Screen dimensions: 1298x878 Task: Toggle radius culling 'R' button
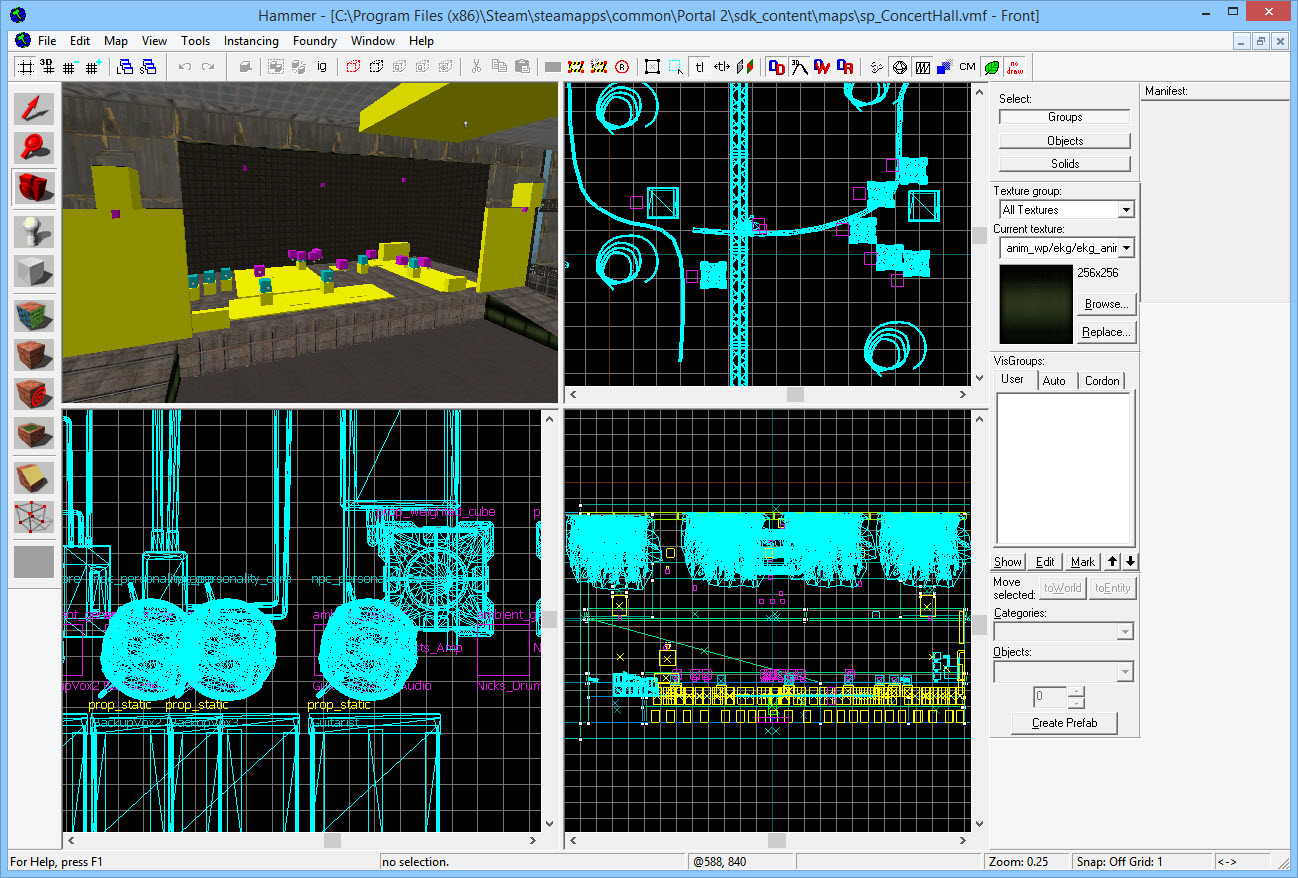pos(622,67)
